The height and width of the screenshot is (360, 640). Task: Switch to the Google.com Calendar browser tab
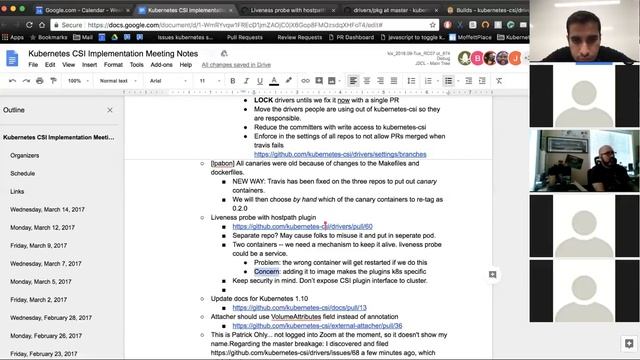pos(82,10)
